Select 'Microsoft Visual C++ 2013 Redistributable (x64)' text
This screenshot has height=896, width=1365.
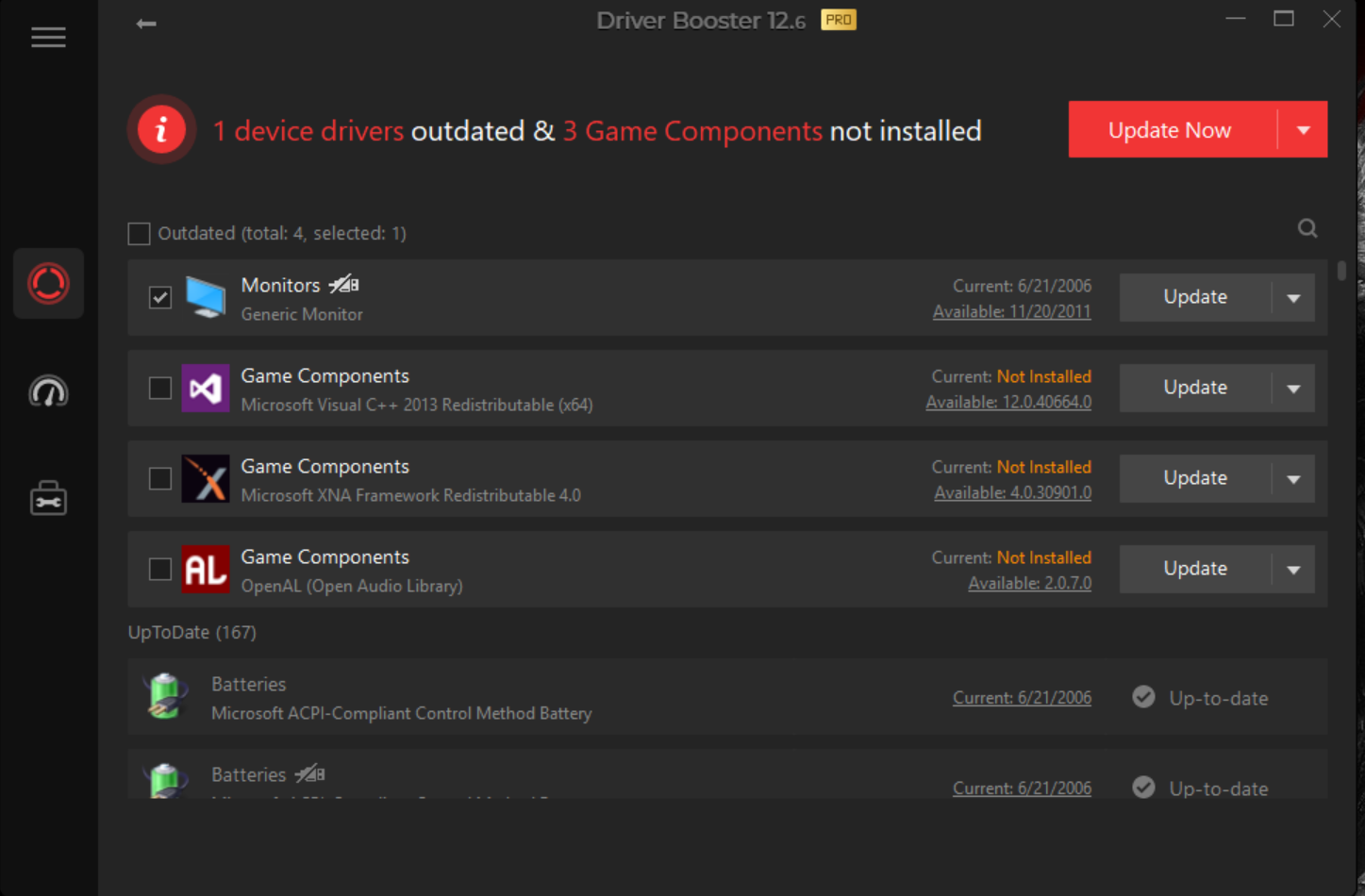click(x=417, y=405)
